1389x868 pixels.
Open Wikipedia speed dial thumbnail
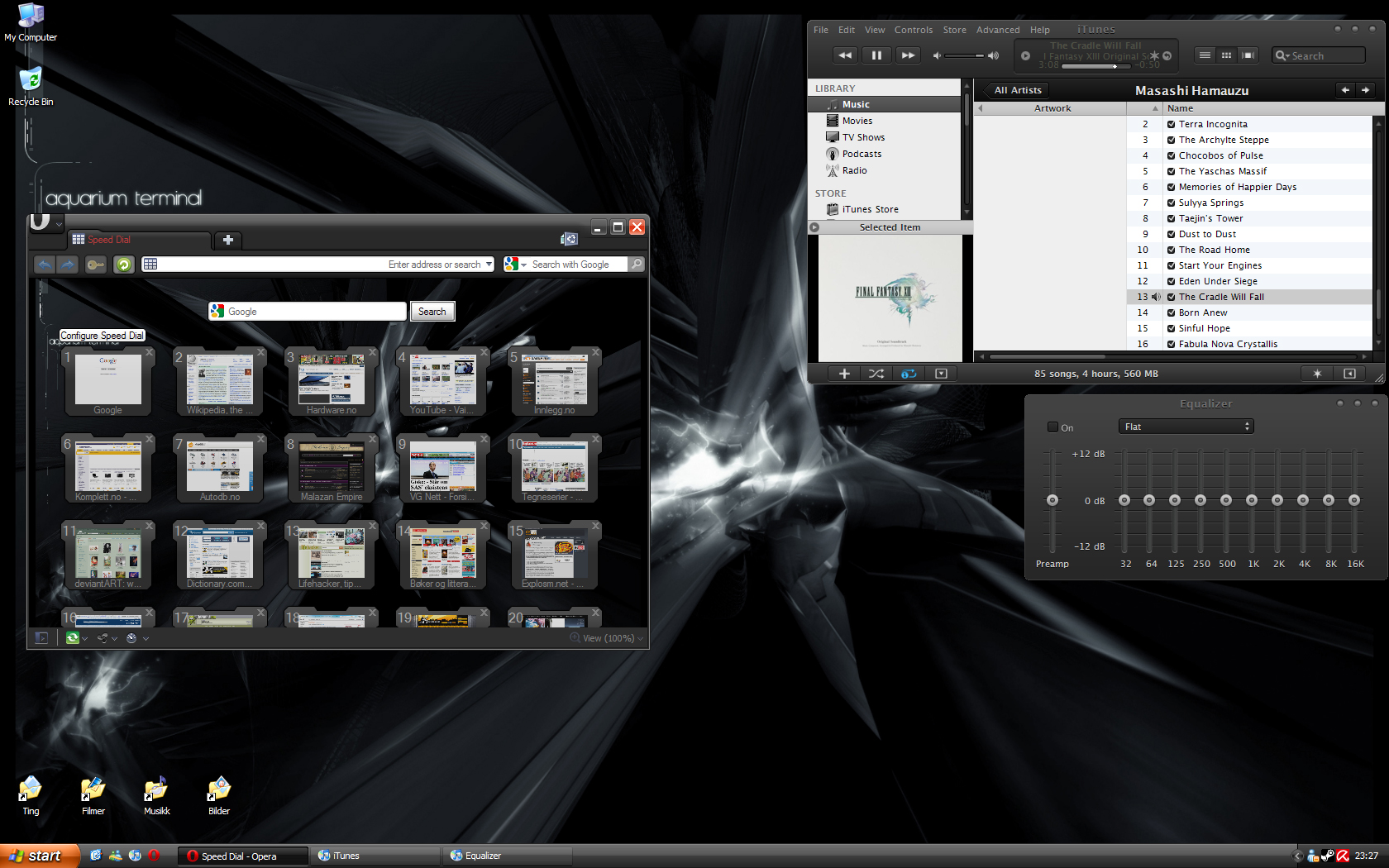click(x=219, y=381)
